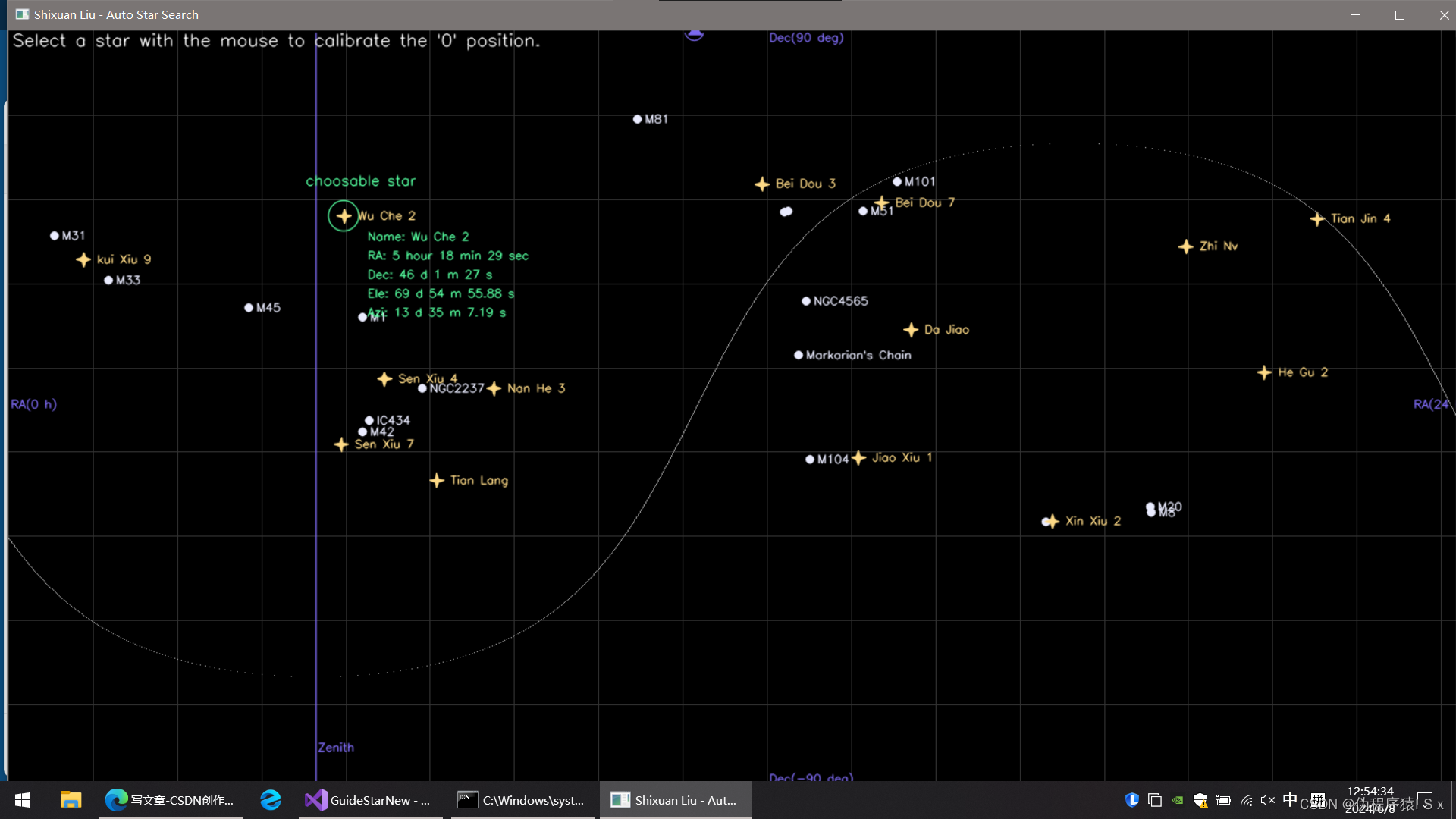Open File Explorer from the taskbar
The image size is (1456, 819).
(x=71, y=800)
